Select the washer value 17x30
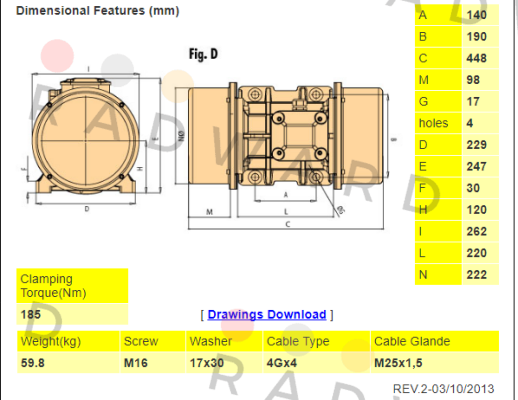The image size is (518, 400). coord(207,363)
